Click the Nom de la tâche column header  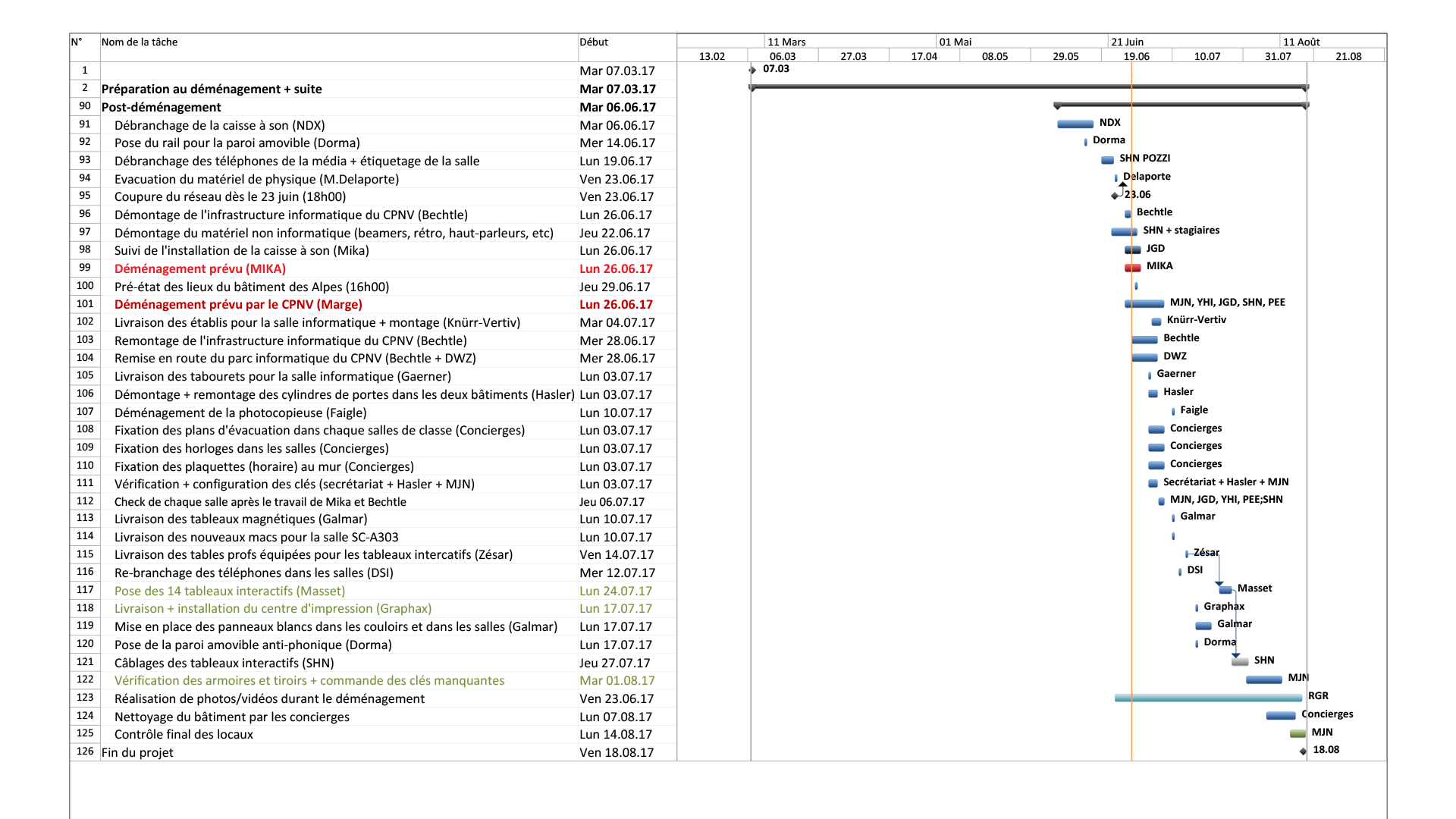[140, 42]
